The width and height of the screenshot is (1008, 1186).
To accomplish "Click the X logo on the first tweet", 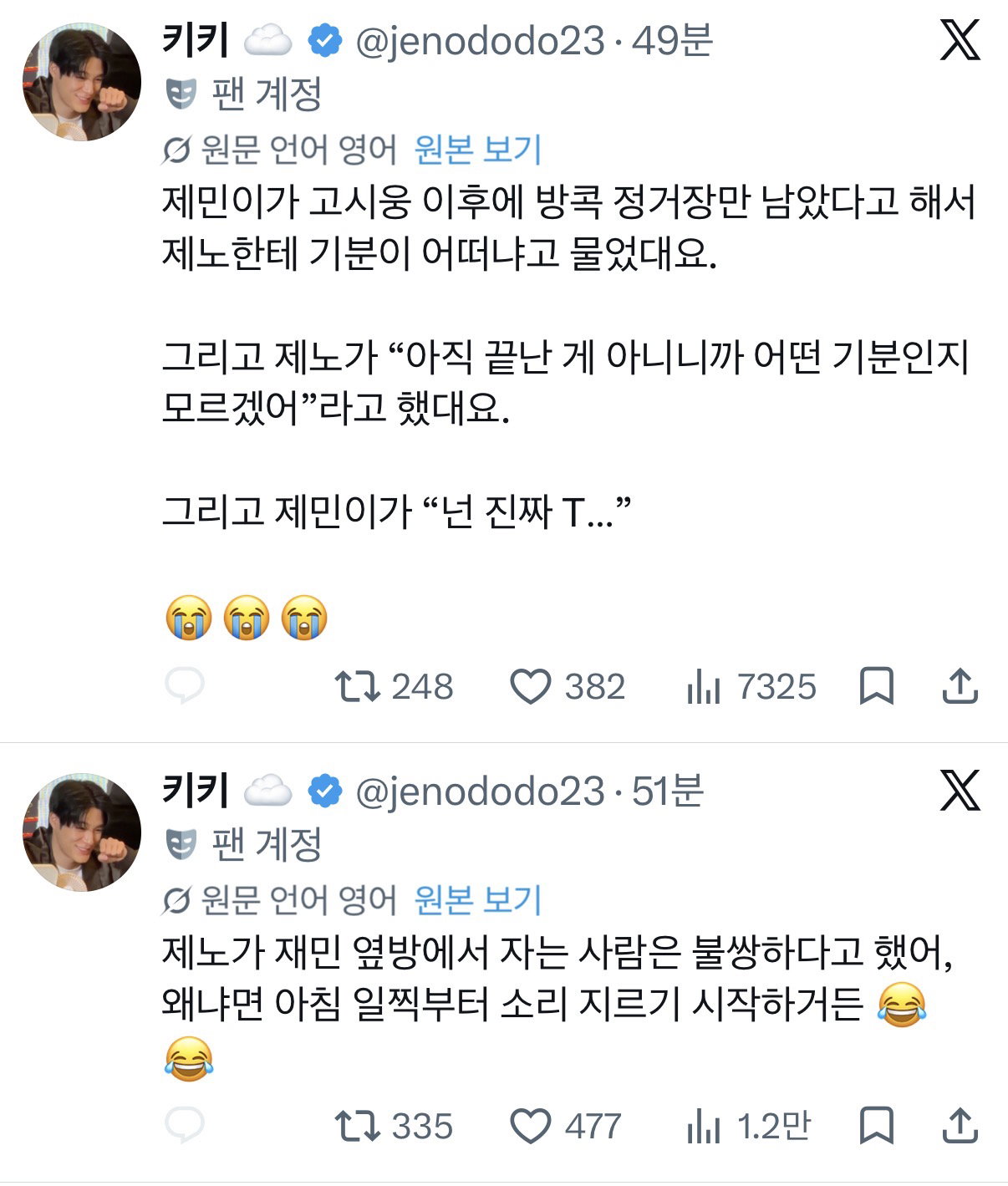I will pyautogui.click(x=960, y=40).
